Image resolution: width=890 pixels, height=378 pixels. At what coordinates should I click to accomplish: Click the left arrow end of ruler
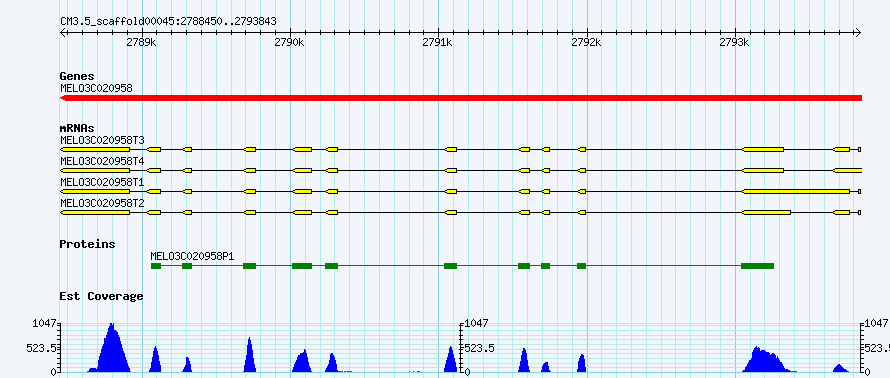point(63,32)
